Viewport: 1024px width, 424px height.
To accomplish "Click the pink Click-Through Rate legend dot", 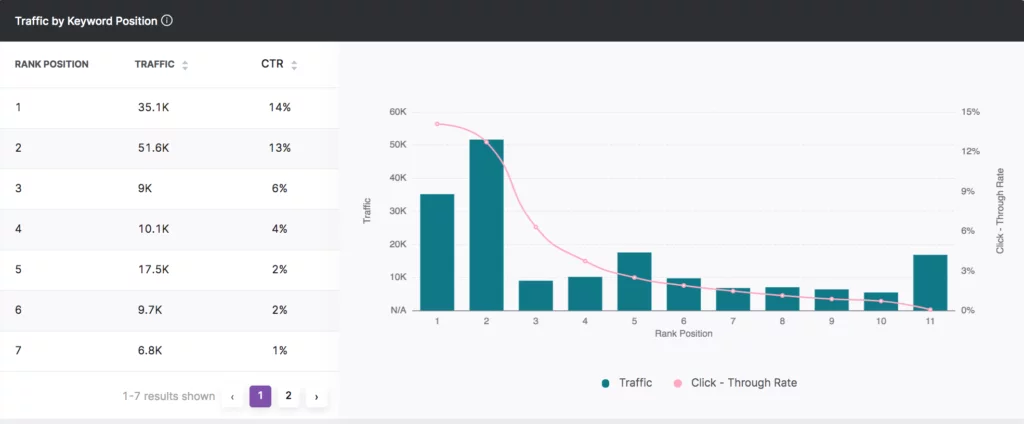I will coord(676,383).
